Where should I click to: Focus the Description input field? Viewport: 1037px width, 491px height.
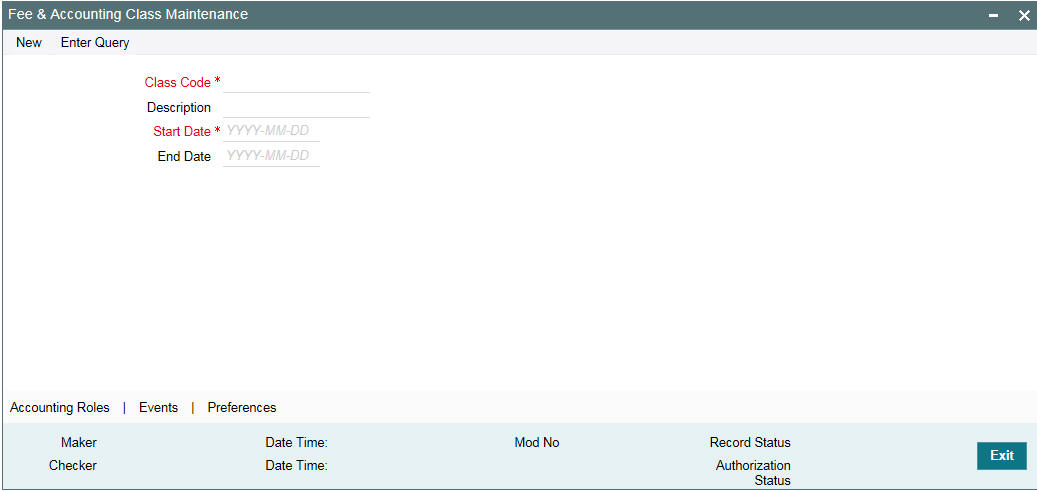(x=296, y=107)
